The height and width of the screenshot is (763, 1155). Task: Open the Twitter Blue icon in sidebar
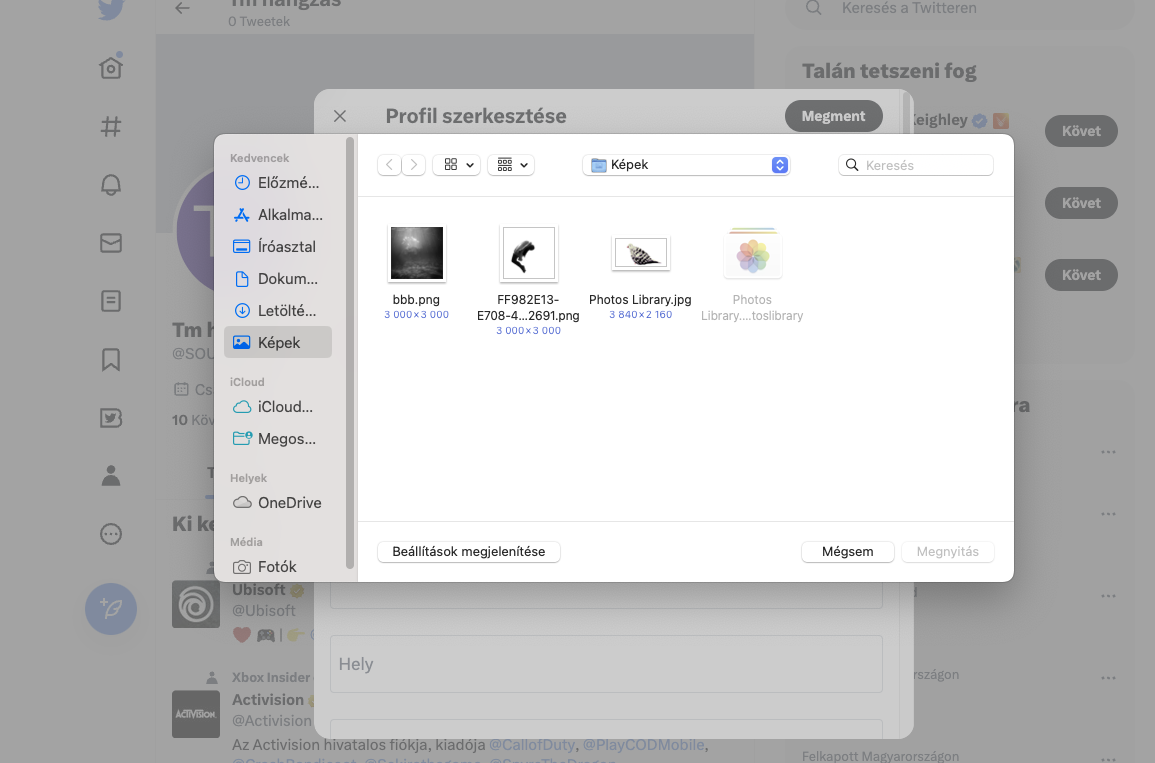point(111,418)
